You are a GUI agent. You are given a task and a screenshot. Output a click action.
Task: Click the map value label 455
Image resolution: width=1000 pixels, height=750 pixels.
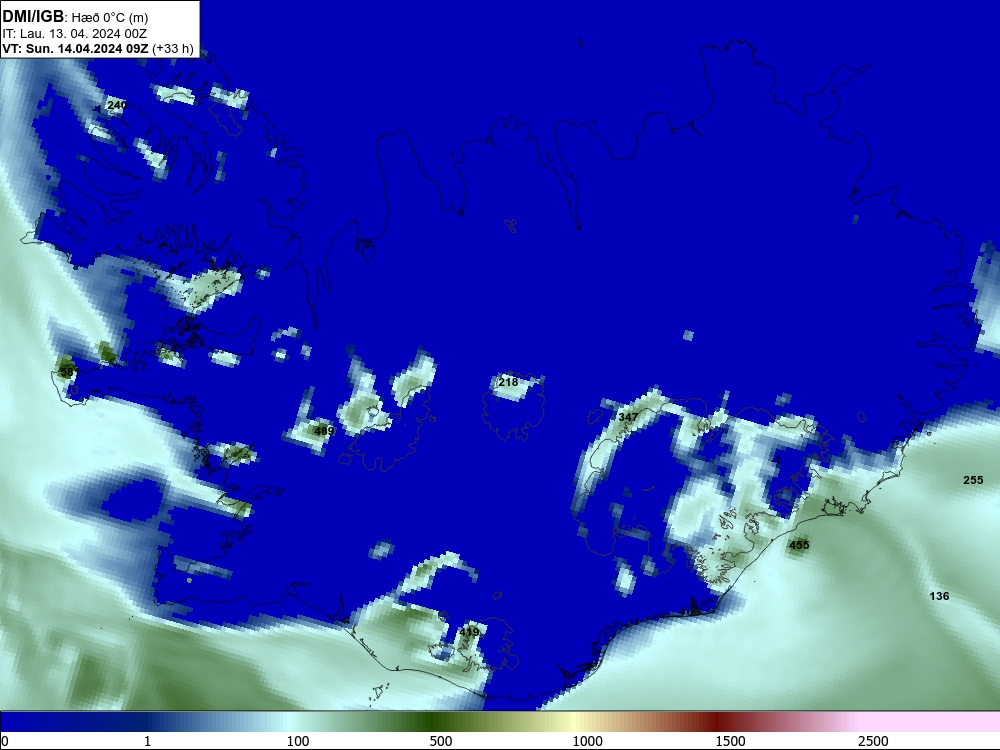[x=799, y=545]
